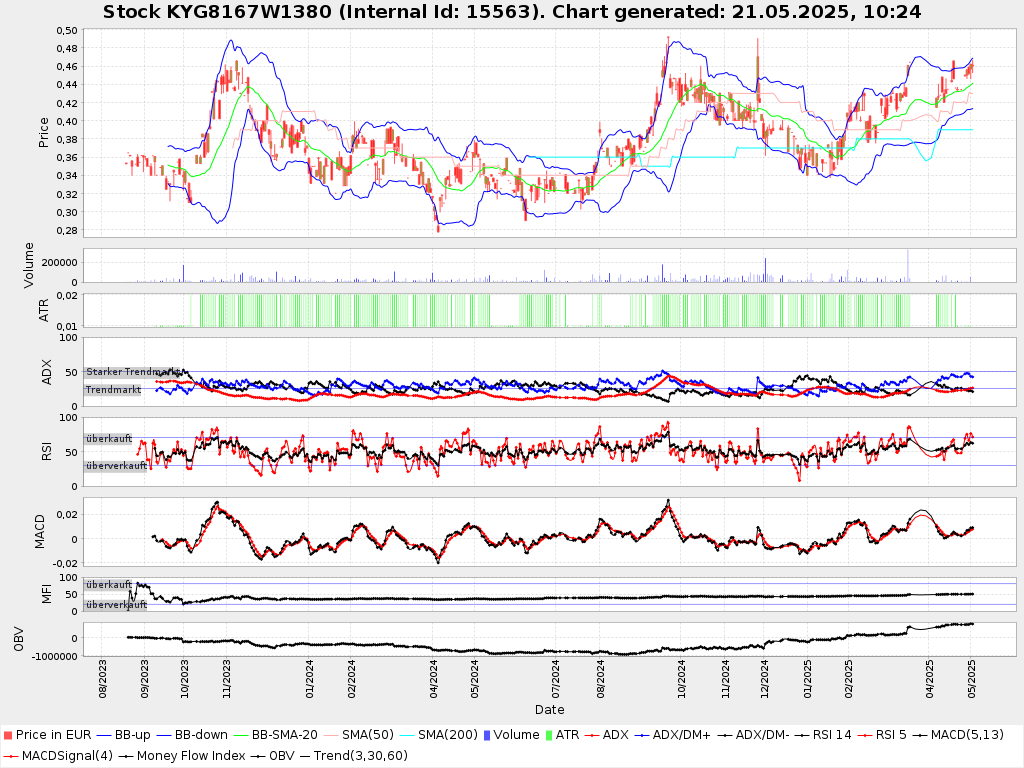
Task: Click the 01/2024 date tick label
Action: point(310,679)
